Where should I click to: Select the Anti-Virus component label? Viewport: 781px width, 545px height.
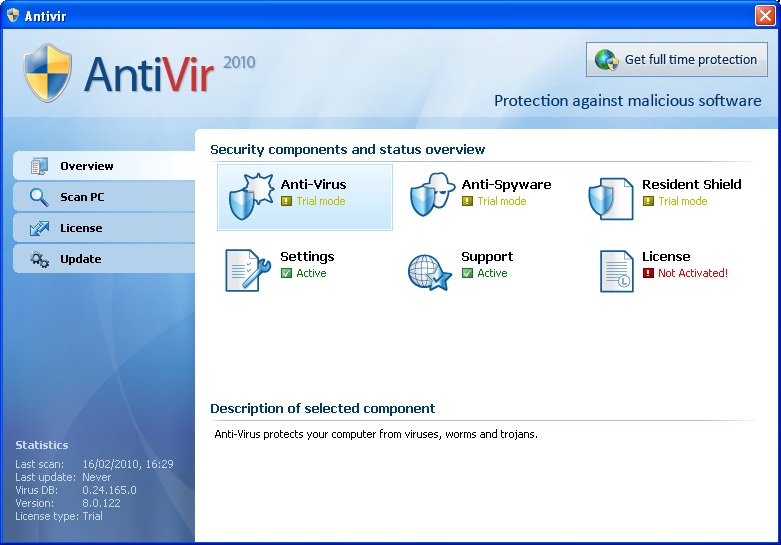tap(313, 184)
